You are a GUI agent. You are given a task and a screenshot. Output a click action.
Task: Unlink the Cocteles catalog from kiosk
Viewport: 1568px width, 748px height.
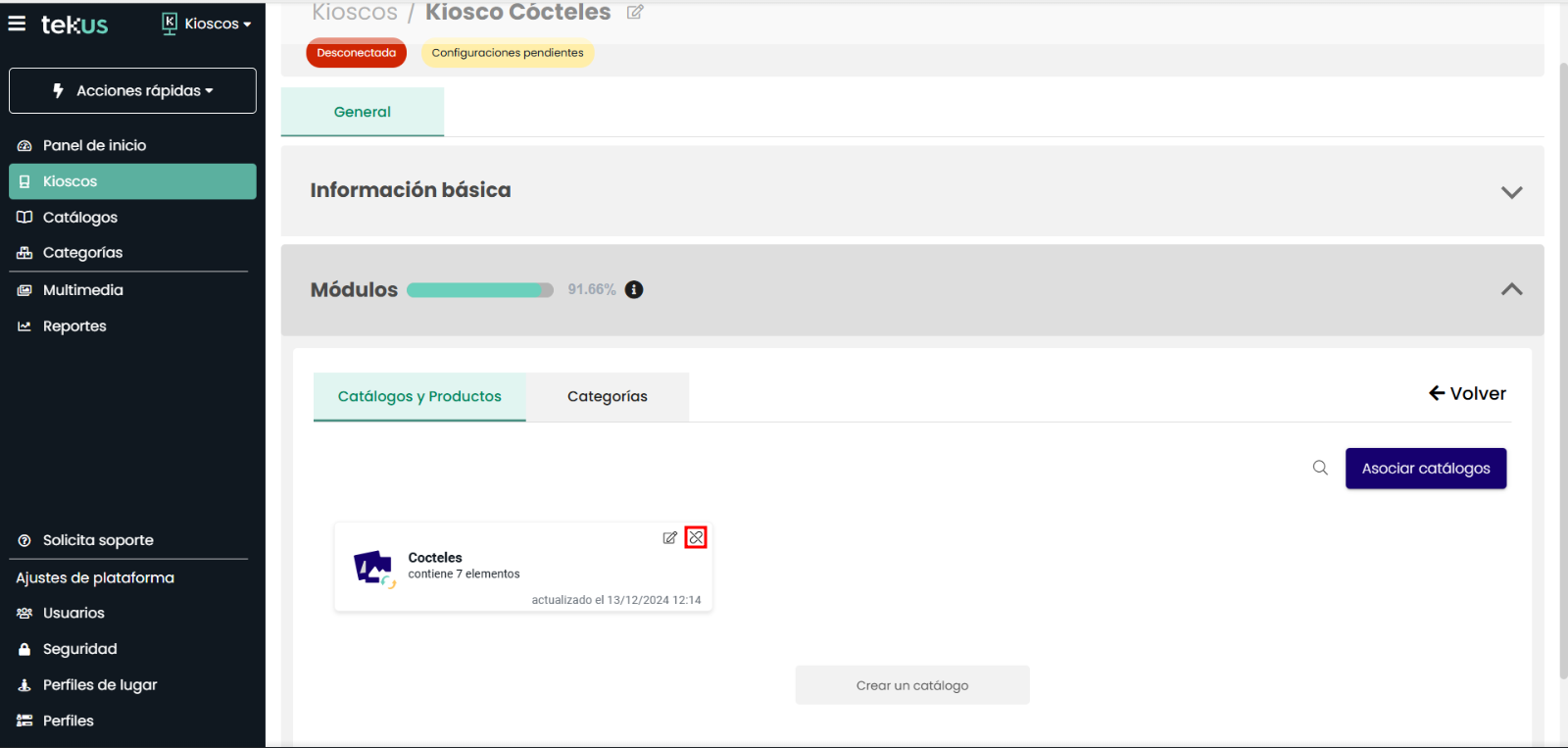pos(696,537)
